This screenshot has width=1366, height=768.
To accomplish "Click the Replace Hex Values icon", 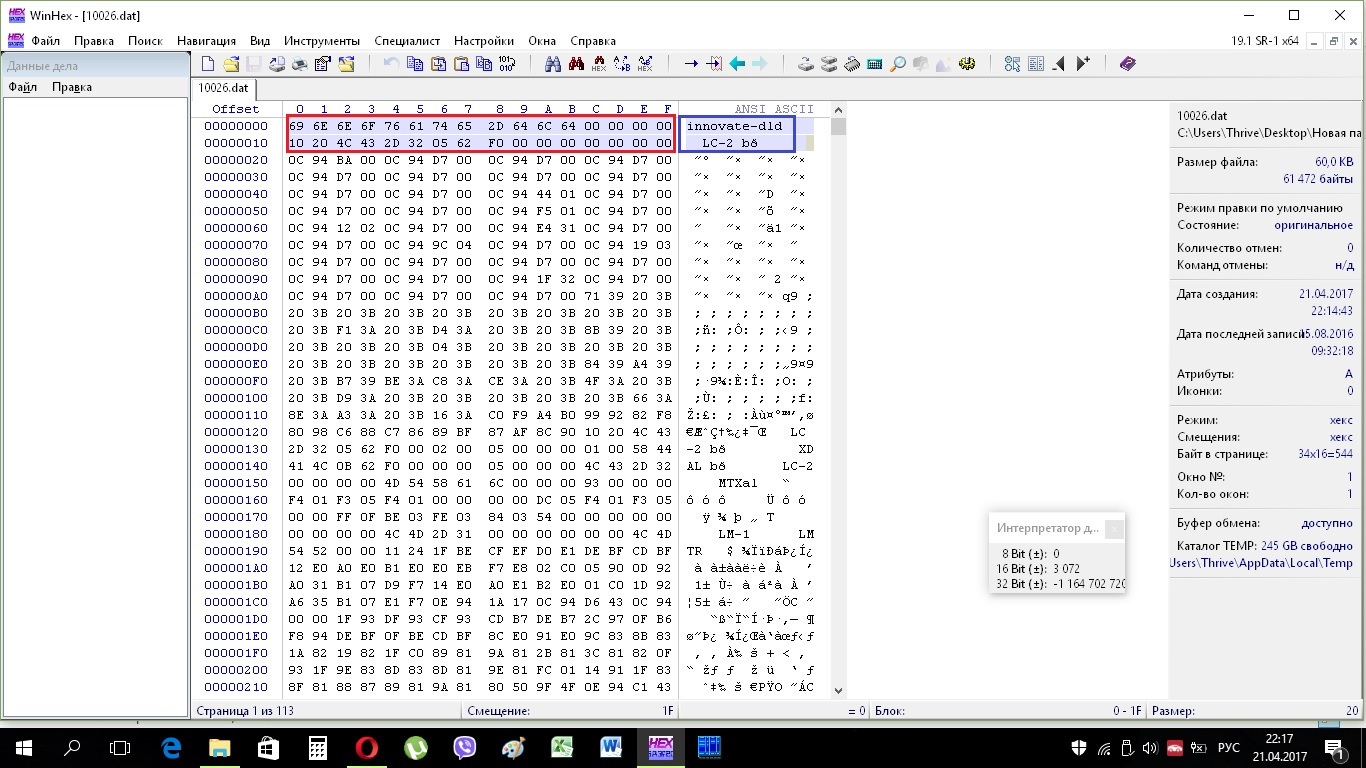I will [645, 64].
